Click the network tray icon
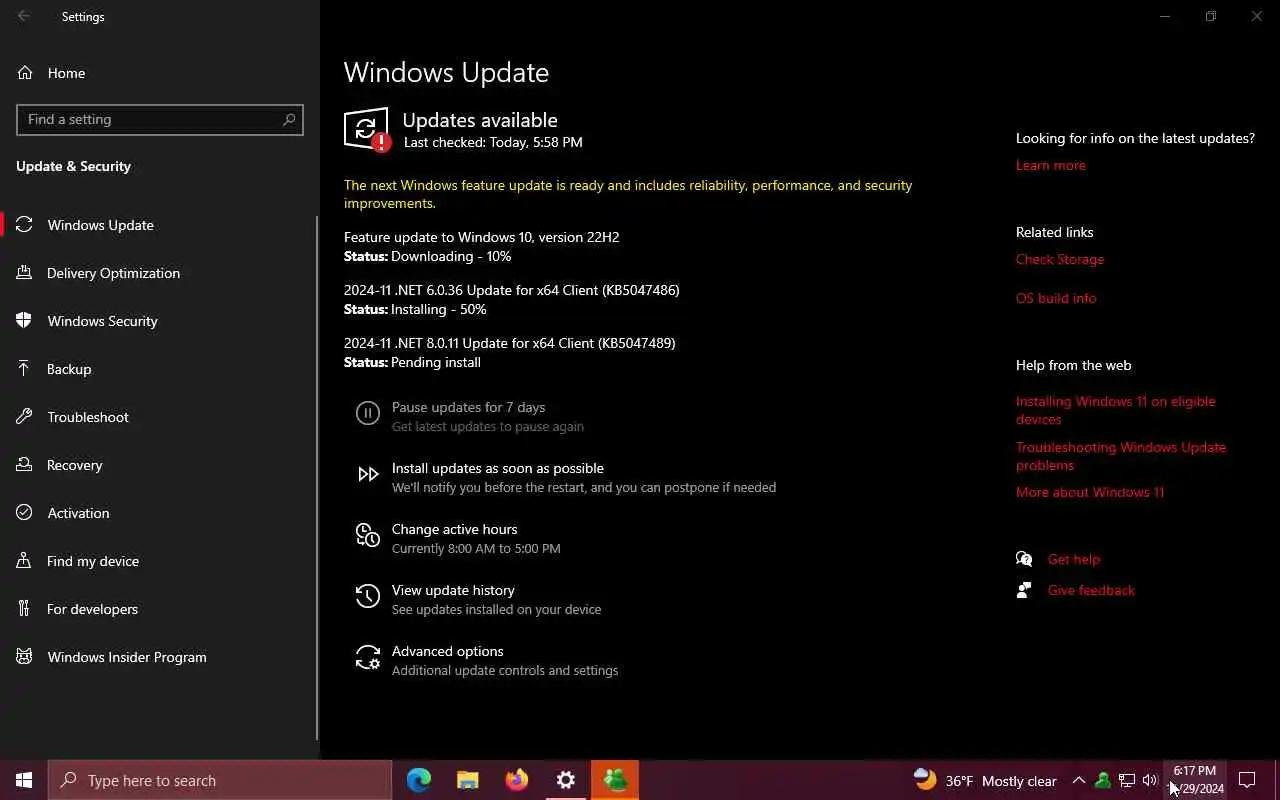 [x=1126, y=780]
